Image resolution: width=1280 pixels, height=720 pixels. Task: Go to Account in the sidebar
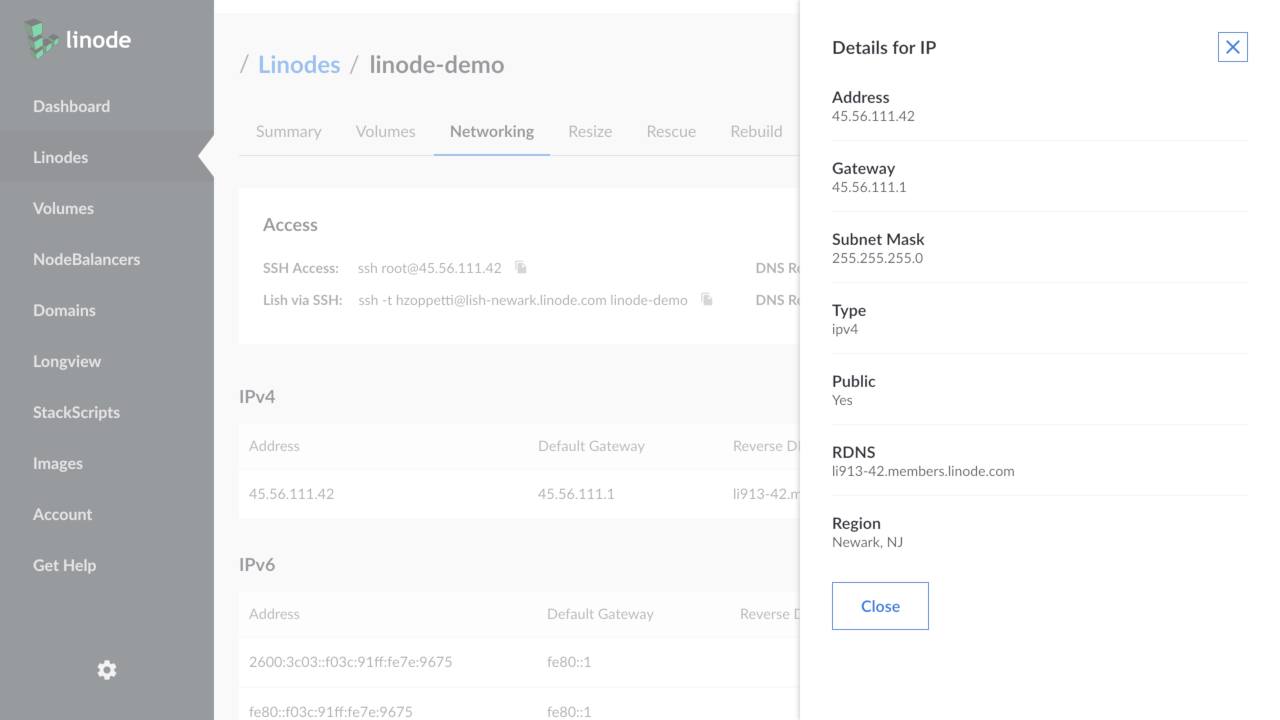(62, 514)
